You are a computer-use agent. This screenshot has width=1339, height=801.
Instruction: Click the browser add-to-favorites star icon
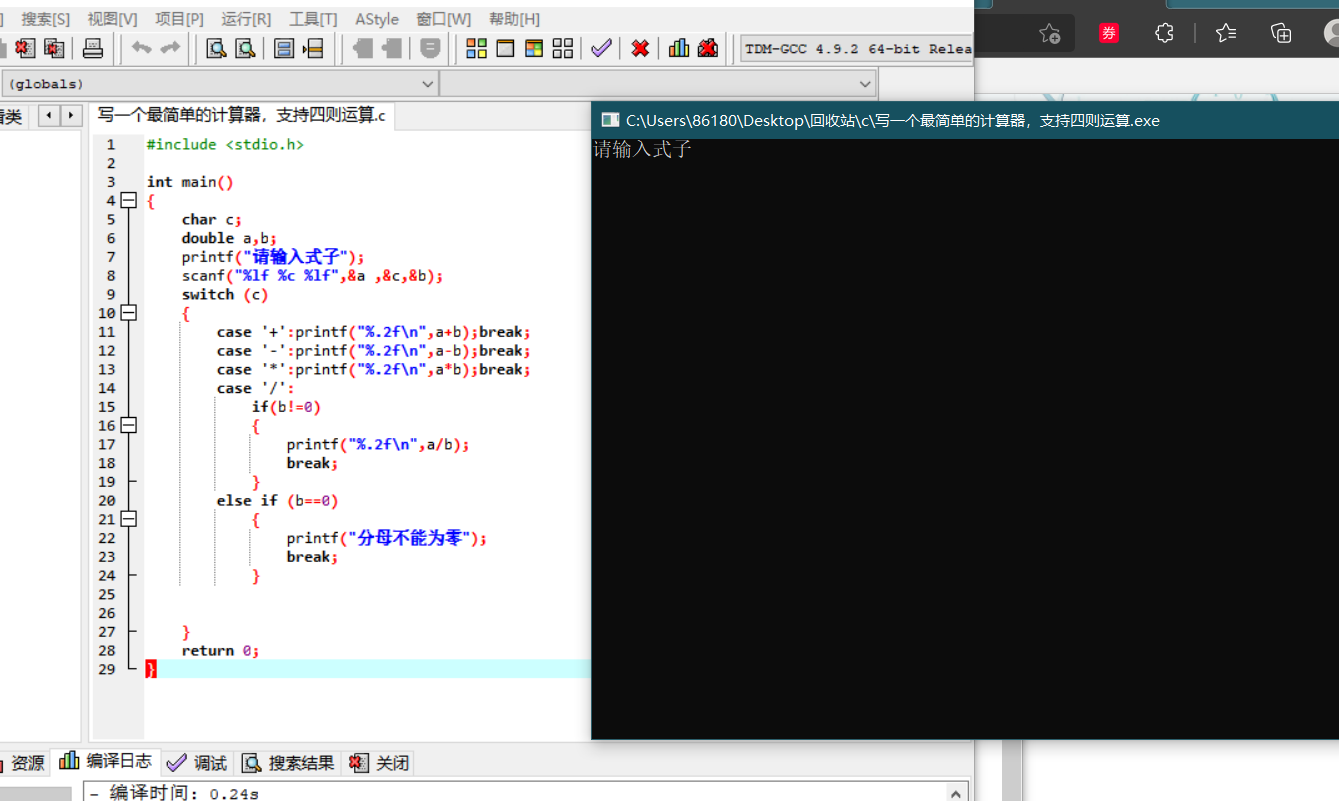(x=1049, y=33)
